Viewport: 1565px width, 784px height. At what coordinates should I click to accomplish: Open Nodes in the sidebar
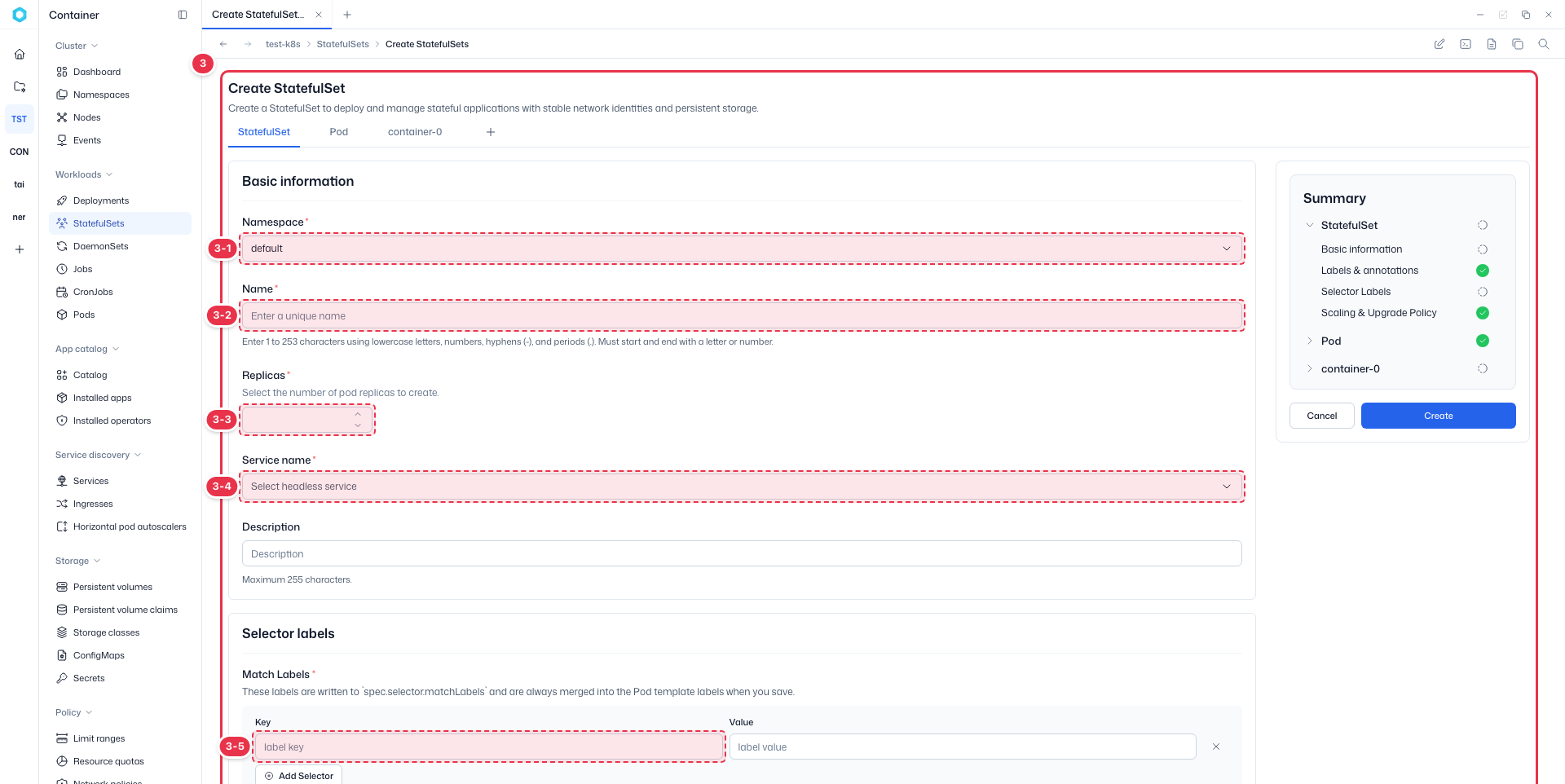[x=120, y=117]
